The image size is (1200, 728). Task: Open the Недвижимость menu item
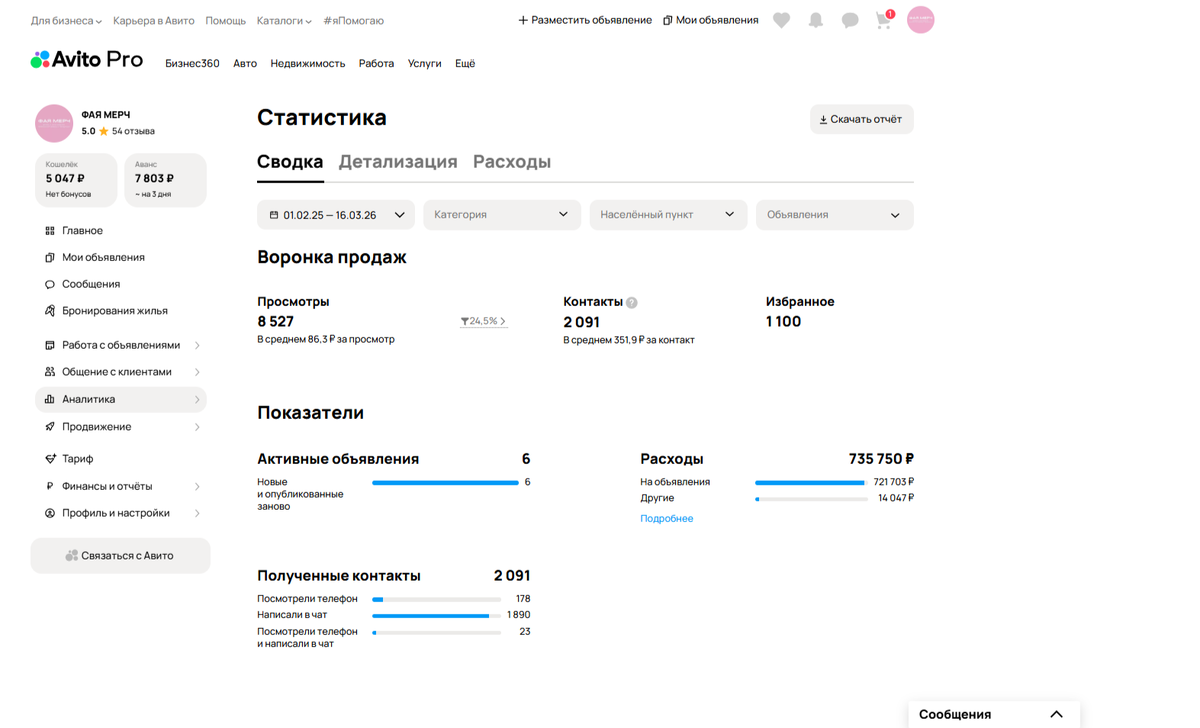(306, 63)
